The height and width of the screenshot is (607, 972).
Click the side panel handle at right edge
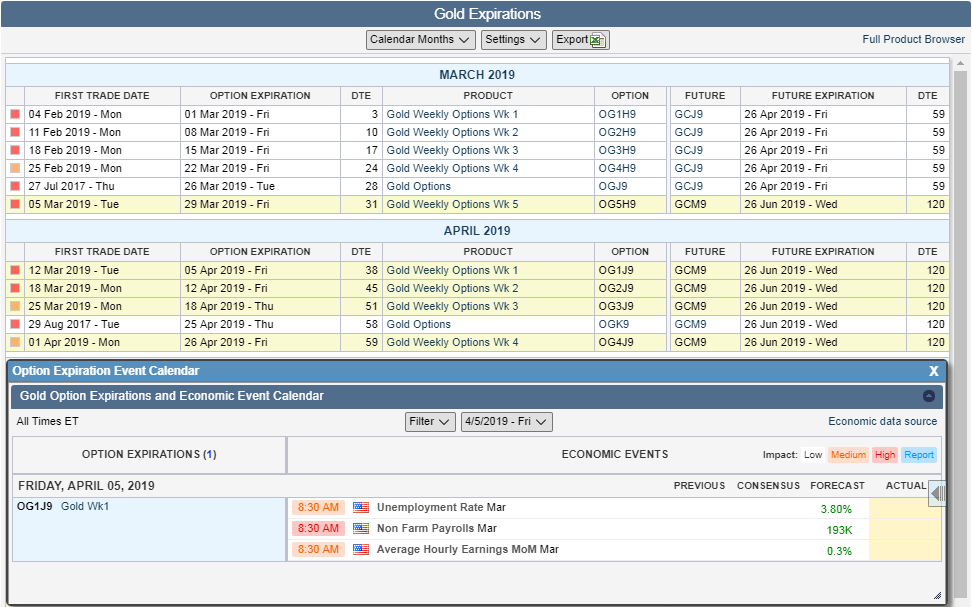tap(937, 493)
